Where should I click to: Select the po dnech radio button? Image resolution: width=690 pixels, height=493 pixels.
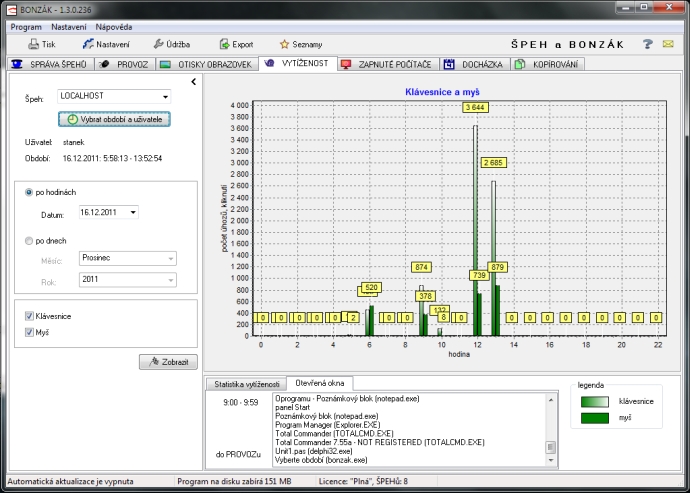[29, 241]
